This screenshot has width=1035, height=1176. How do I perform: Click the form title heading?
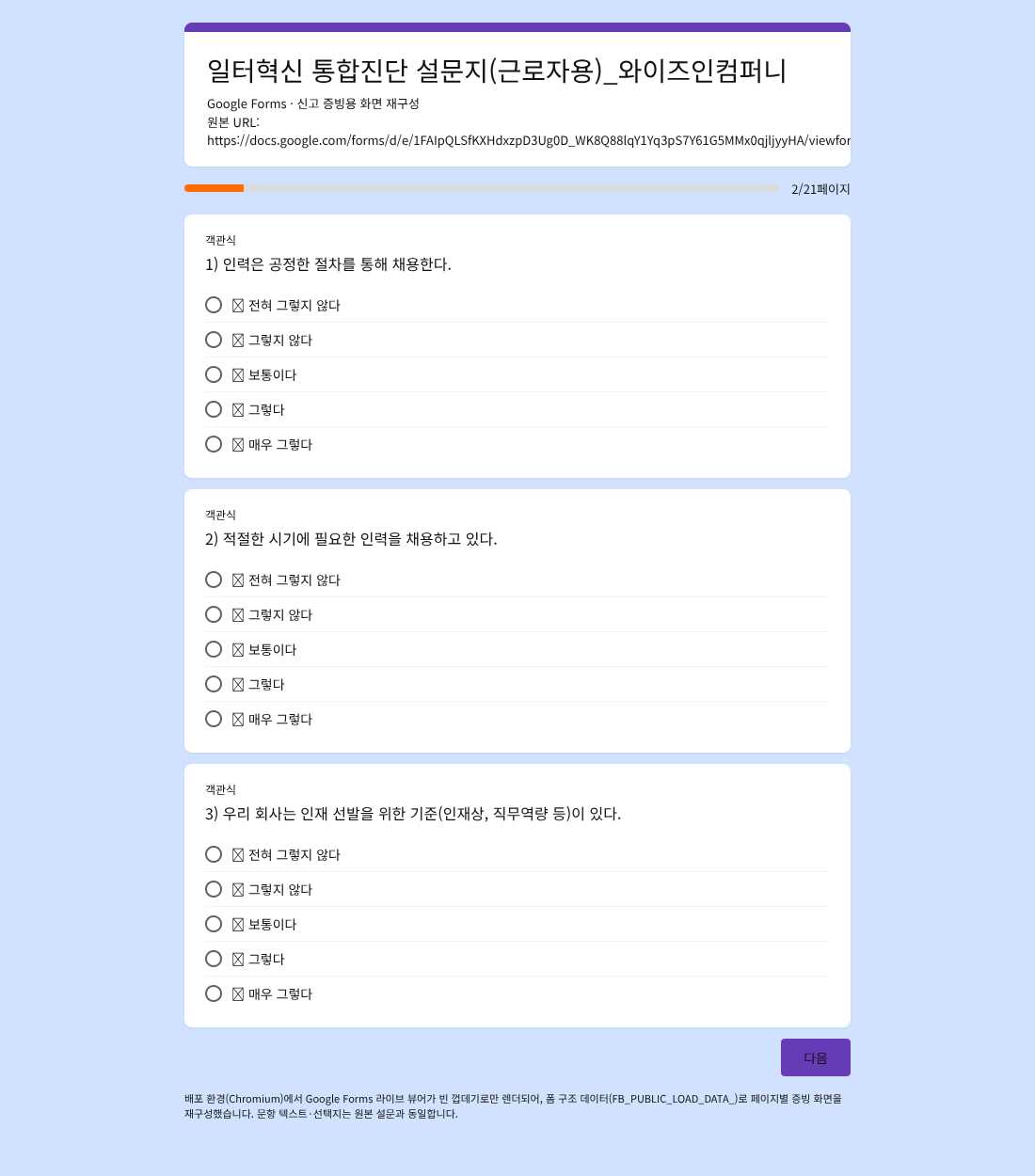[497, 71]
